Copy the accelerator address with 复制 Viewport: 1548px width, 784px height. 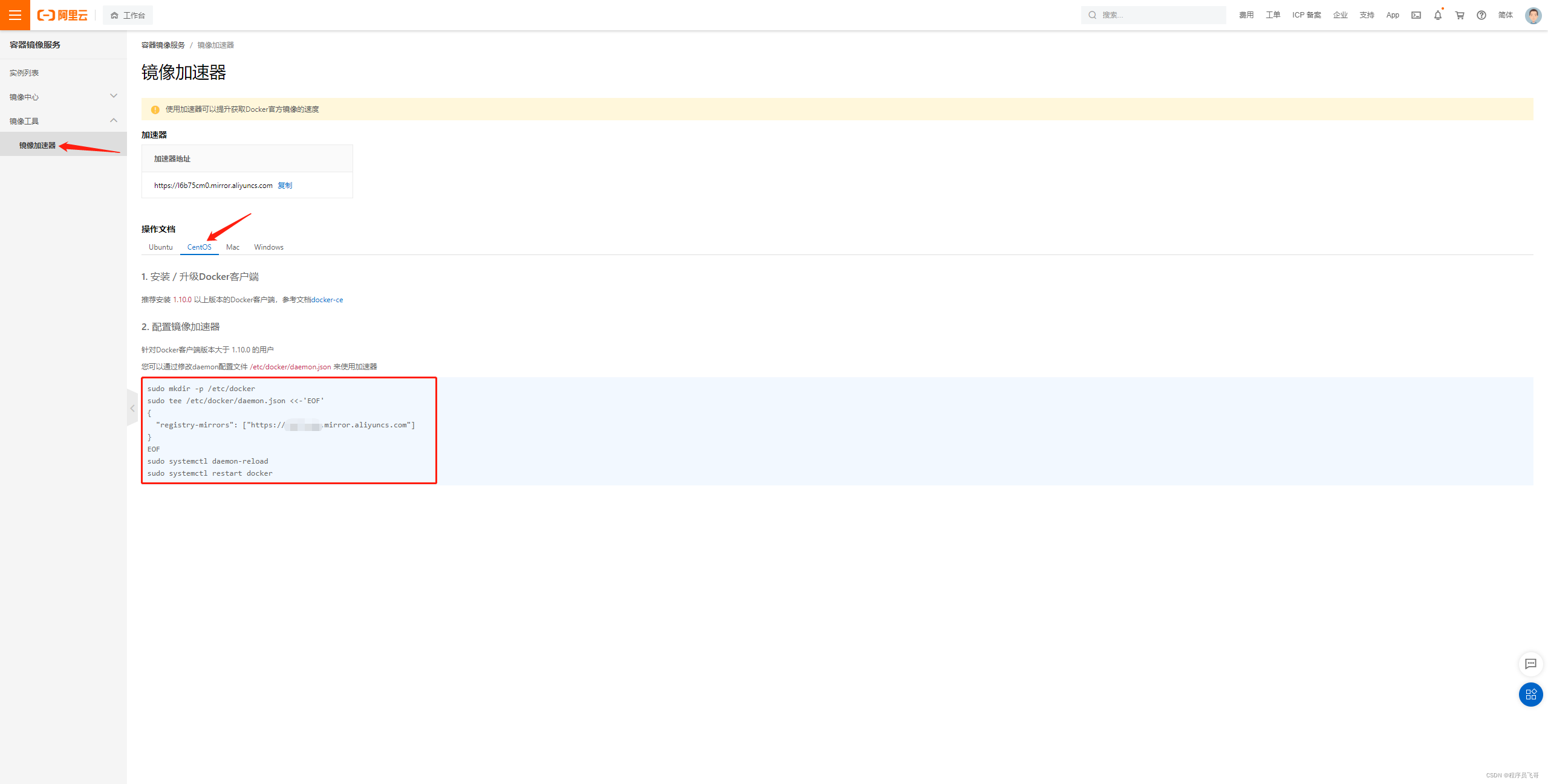(285, 186)
